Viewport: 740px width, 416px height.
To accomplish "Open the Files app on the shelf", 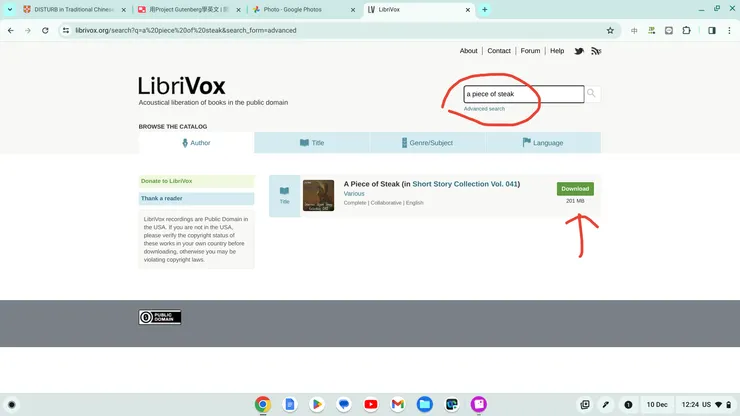I will tap(425, 405).
